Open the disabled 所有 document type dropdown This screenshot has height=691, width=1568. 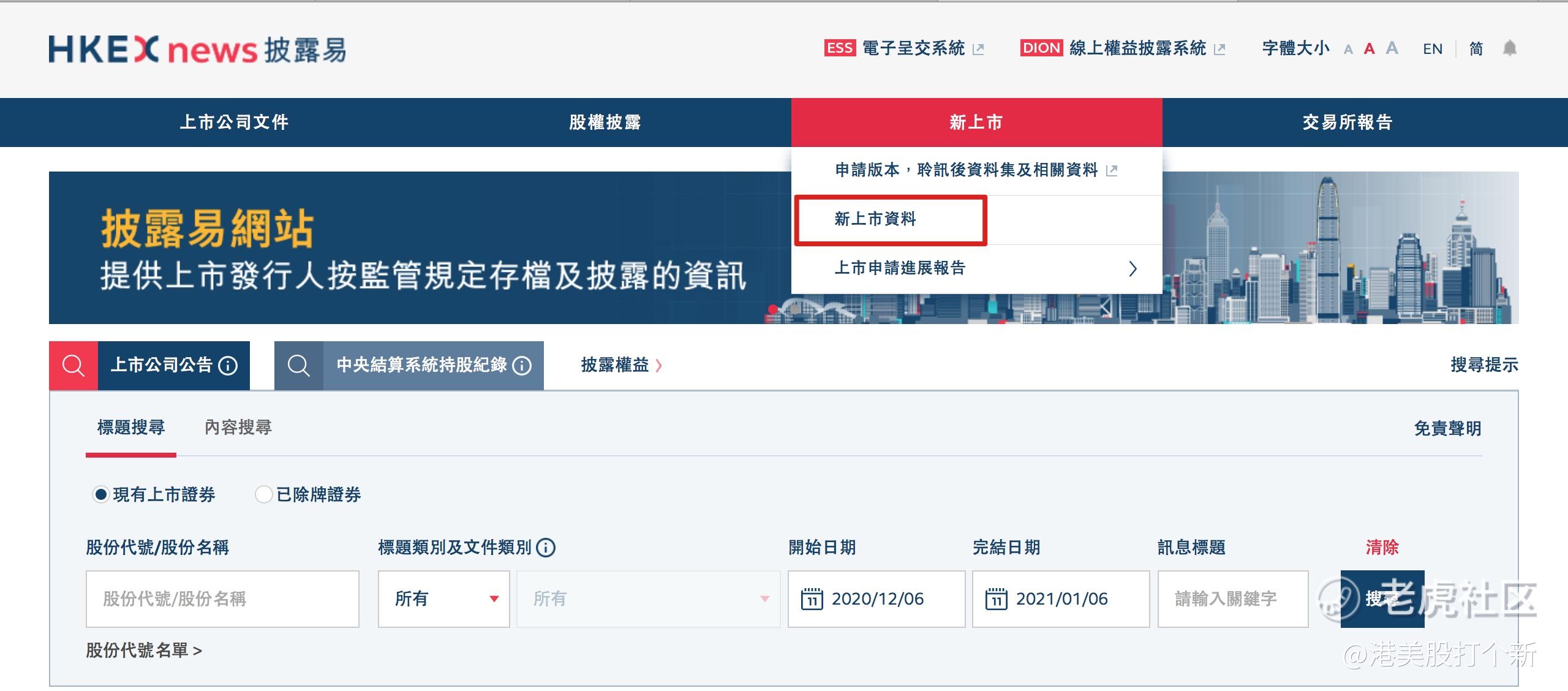[648, 598]
